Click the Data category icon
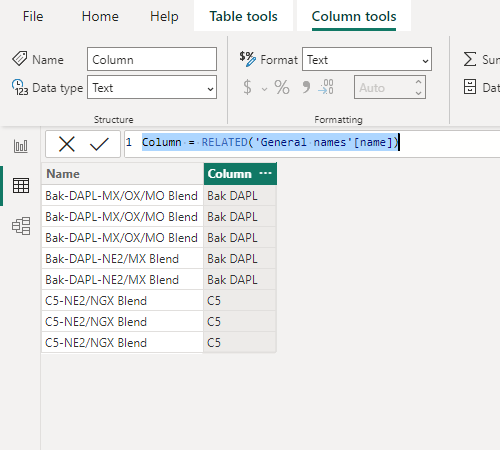Viewport: 500px width, 450px height. [470, 87]
